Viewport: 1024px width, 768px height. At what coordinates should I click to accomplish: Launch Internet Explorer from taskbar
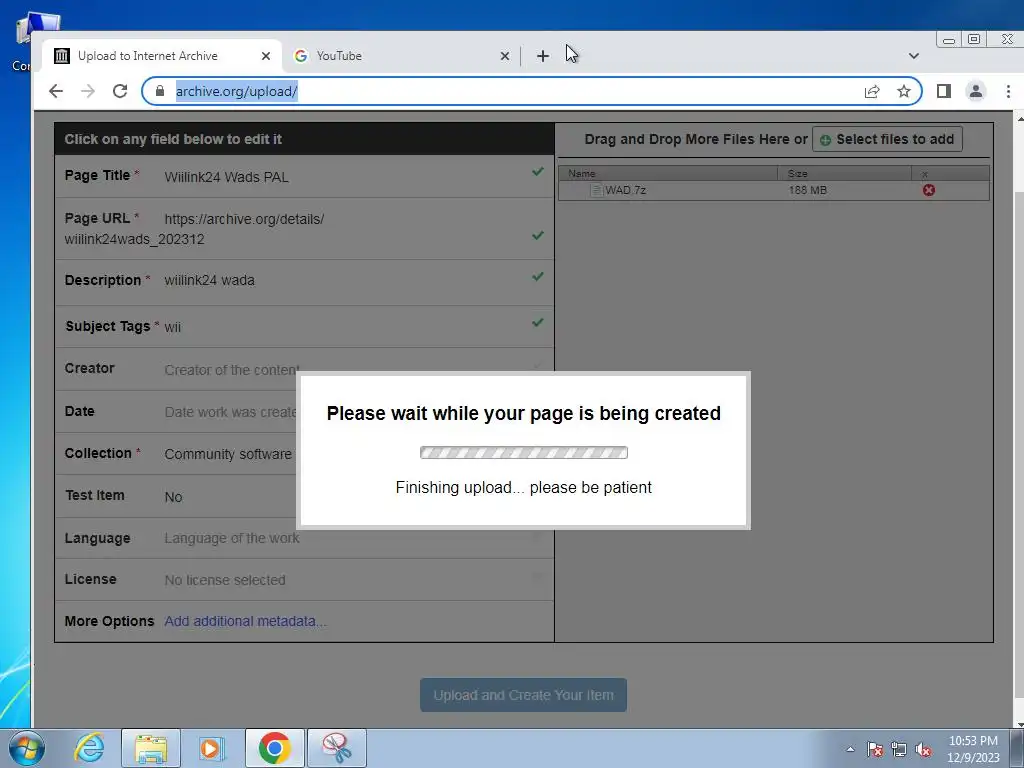coord(89,748)
